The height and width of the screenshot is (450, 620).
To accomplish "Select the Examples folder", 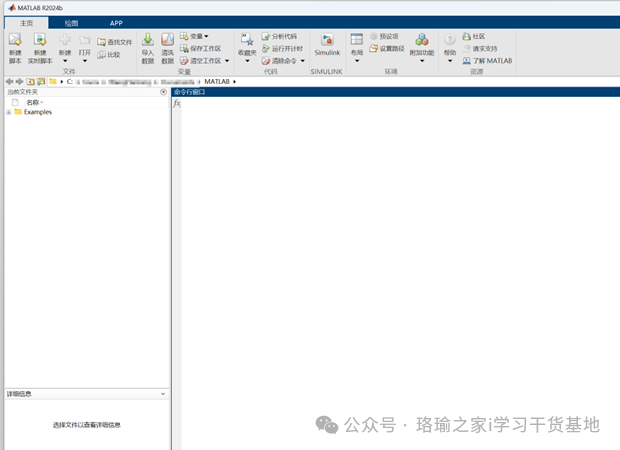I will (x=38, y=112).
